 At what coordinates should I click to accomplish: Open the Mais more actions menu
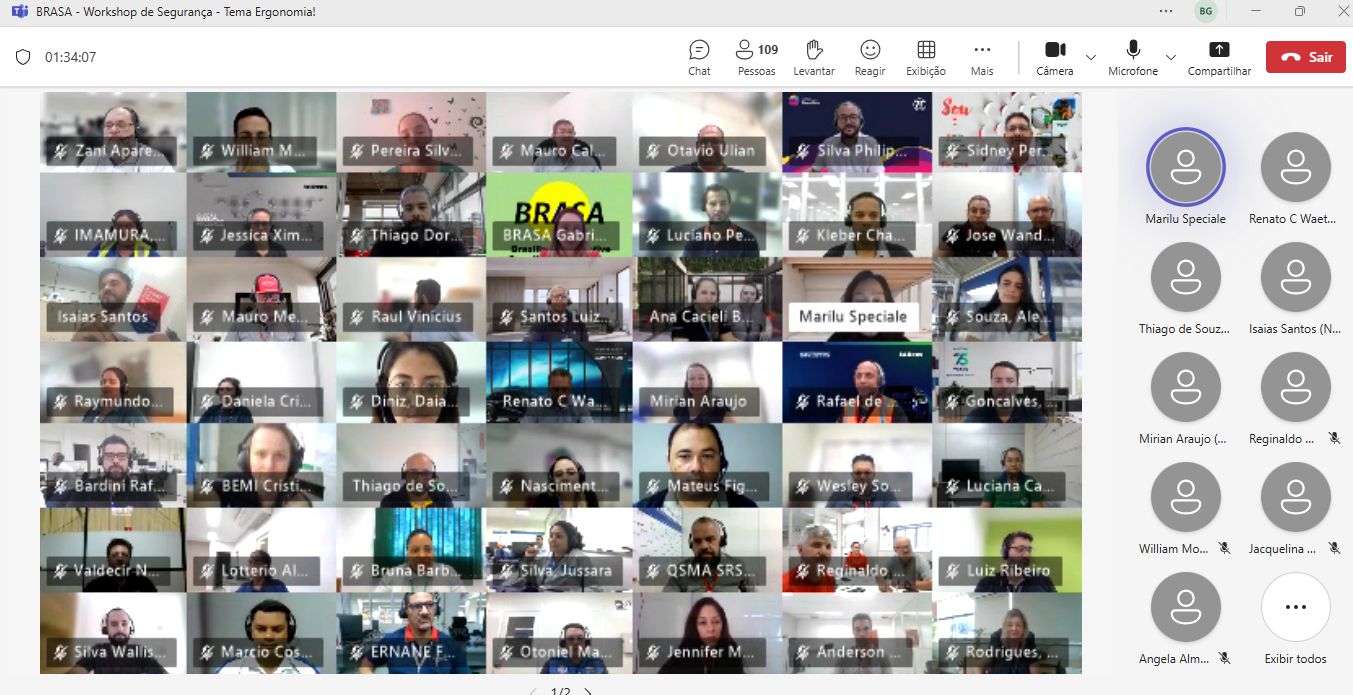[982, 57]
